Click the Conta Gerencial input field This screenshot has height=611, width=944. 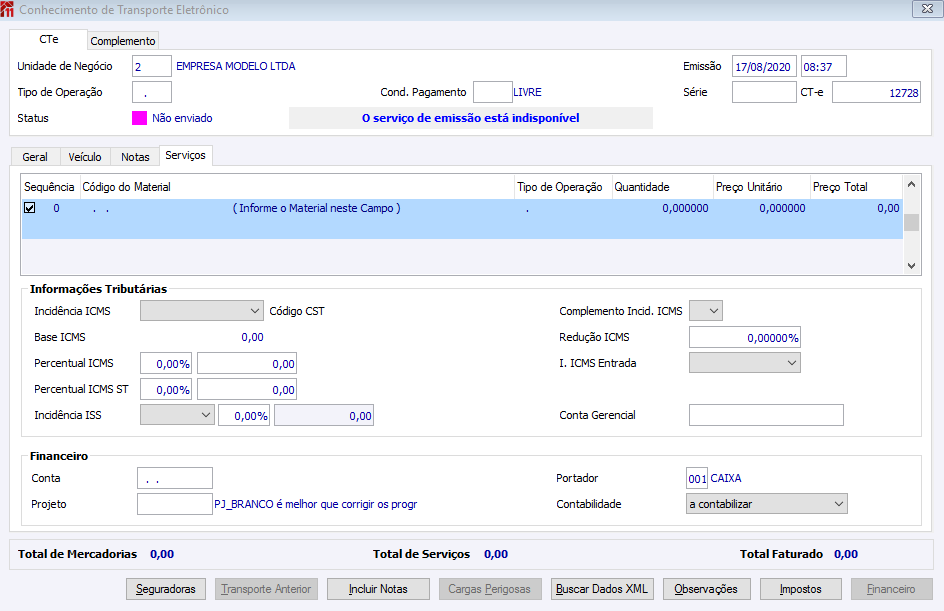766,415
